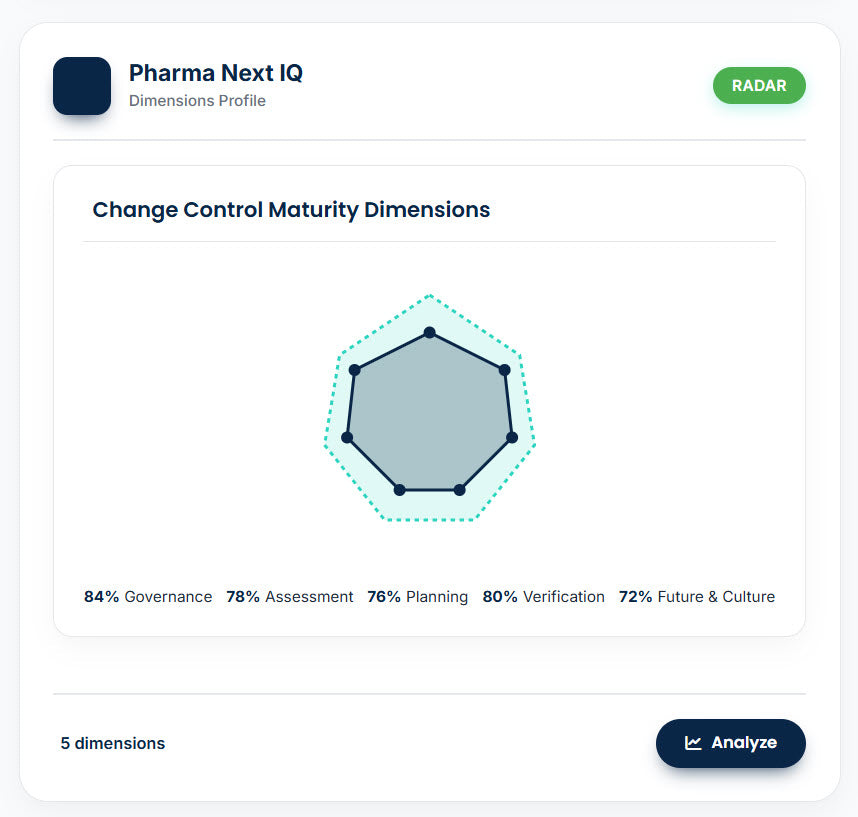Expand the 5 dimensions summary
This screenshot has height=817, width=858.
point(112,743)
